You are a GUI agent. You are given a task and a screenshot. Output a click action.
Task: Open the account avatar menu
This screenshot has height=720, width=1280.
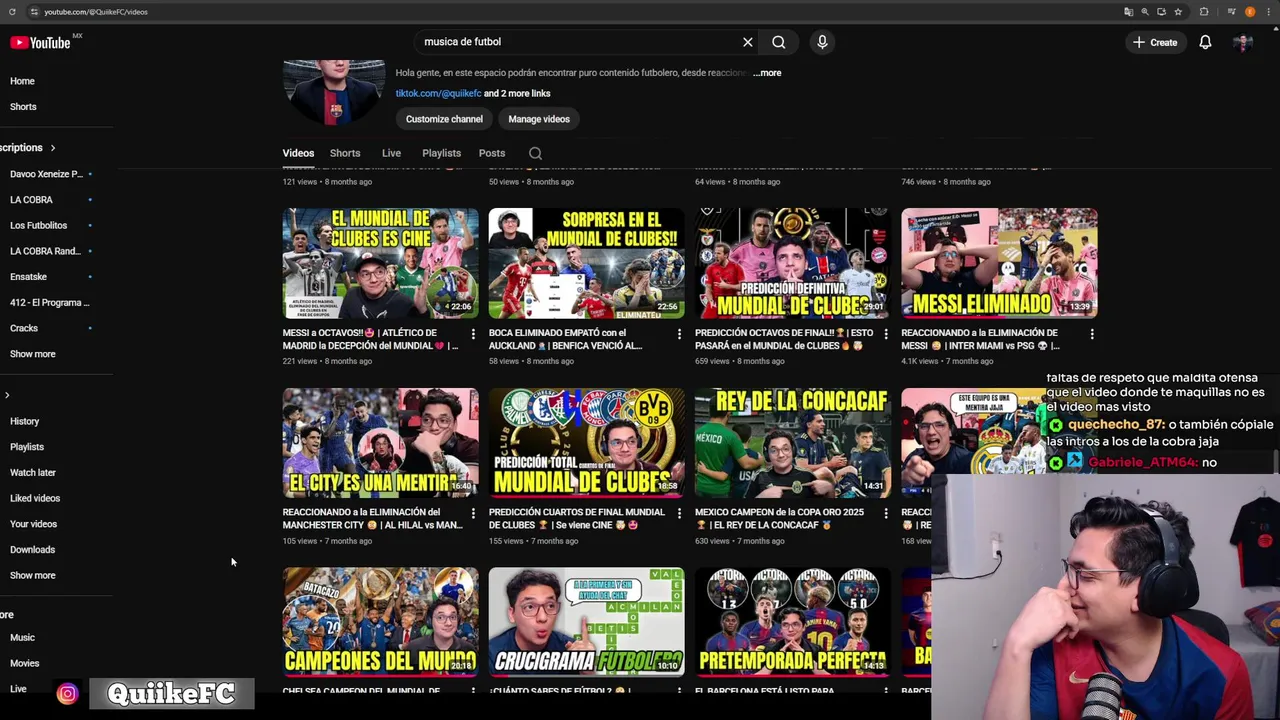tap(1243, 42)
